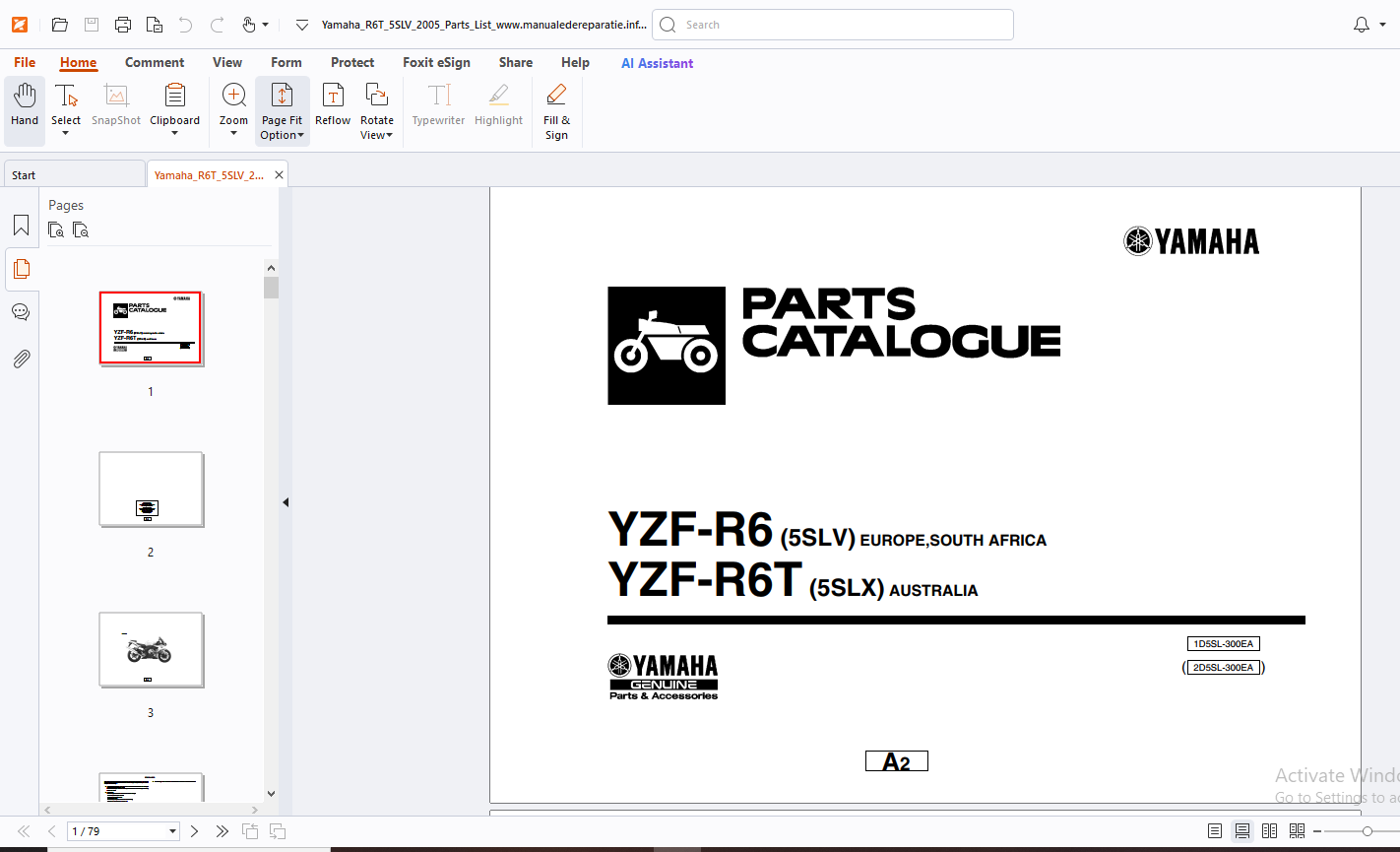The width and height of the screenshot is (1400, 852).
Task: Open the Bookmarks side panel
Action: pos(21,226)
